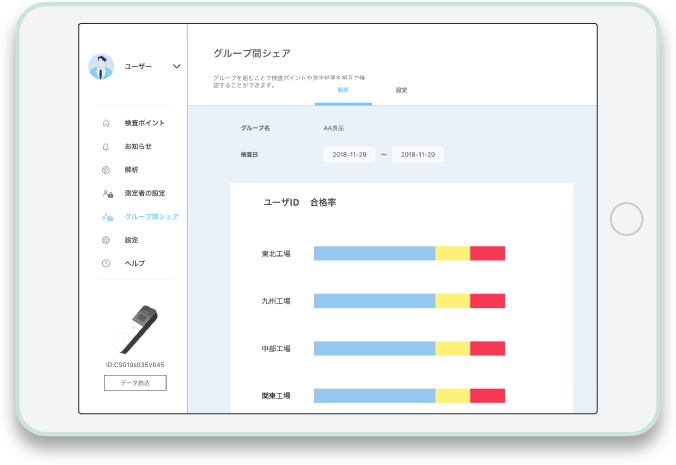Click the home icon beside 検査ポイント
Image resolution: width=676 pixels, height=465 pixels.
pos(106,123)
